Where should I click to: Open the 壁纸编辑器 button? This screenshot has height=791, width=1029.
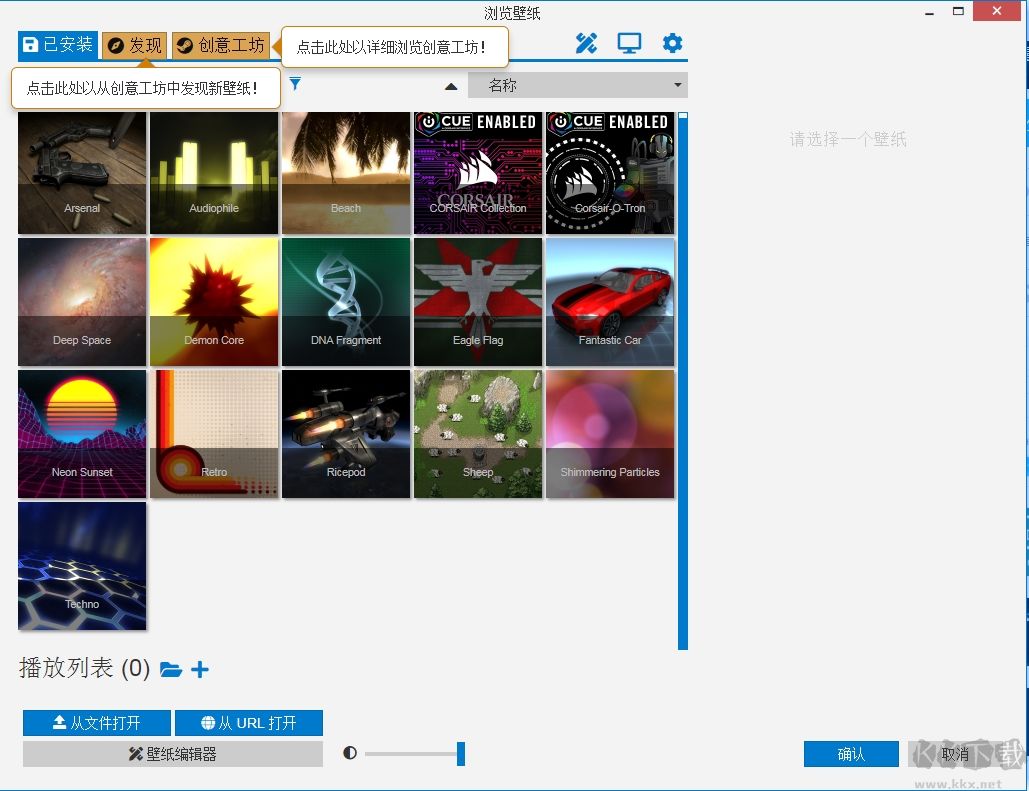click(173, 754)
